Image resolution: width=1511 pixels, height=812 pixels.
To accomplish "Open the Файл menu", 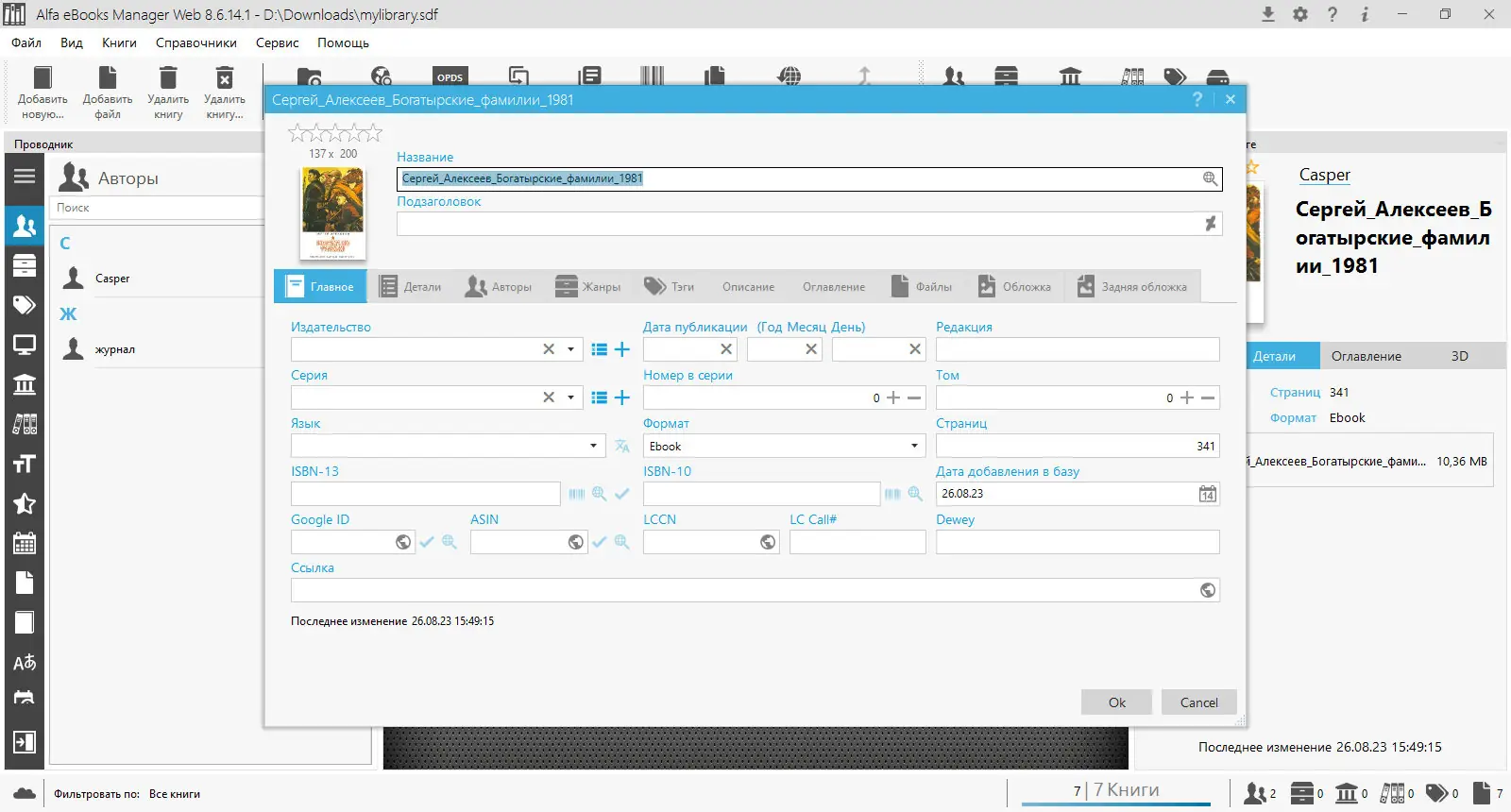I will (x=26, y=42).
